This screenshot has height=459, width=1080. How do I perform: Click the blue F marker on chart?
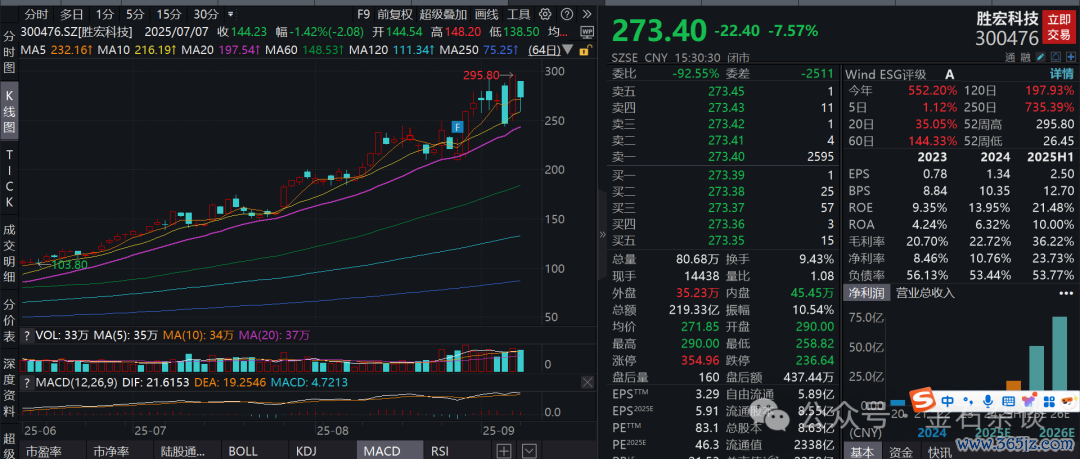[457, 127]
